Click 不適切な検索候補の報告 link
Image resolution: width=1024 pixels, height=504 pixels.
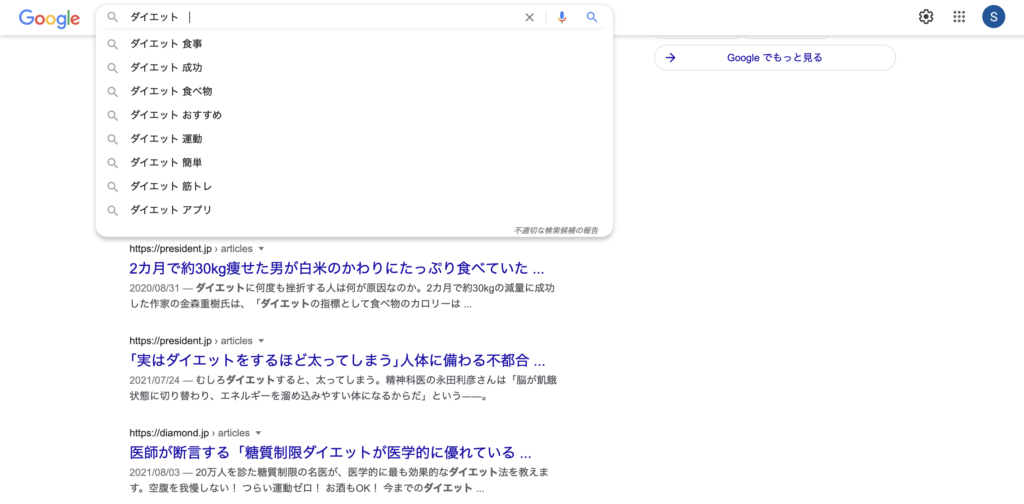[556, 230]
